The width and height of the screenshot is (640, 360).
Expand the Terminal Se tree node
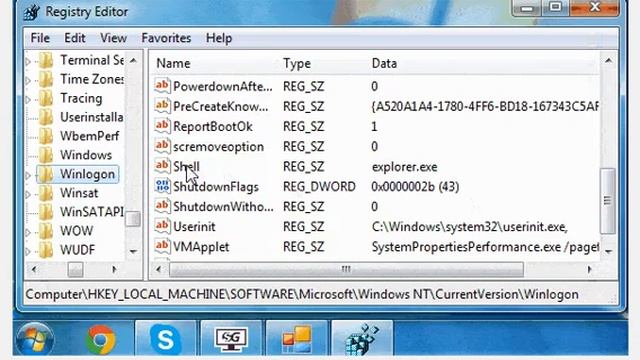pos(28,62)
